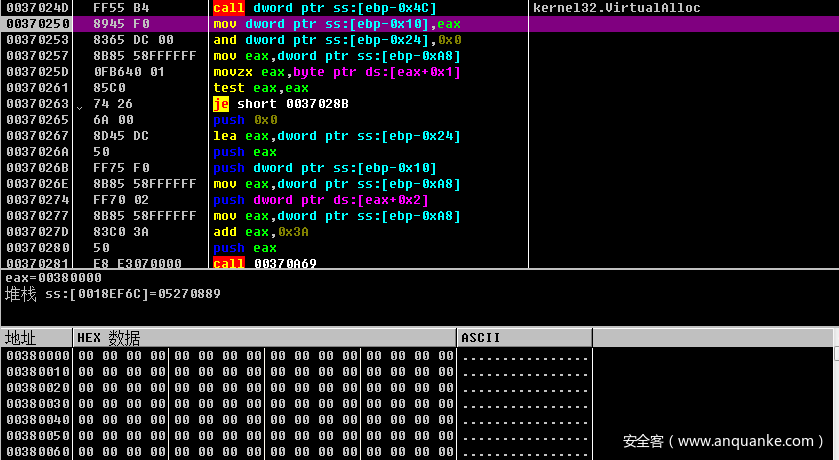Select the opcode bytes 83C0 3A
The width and height of the screenshot is (839, 460).
point(121,232)
